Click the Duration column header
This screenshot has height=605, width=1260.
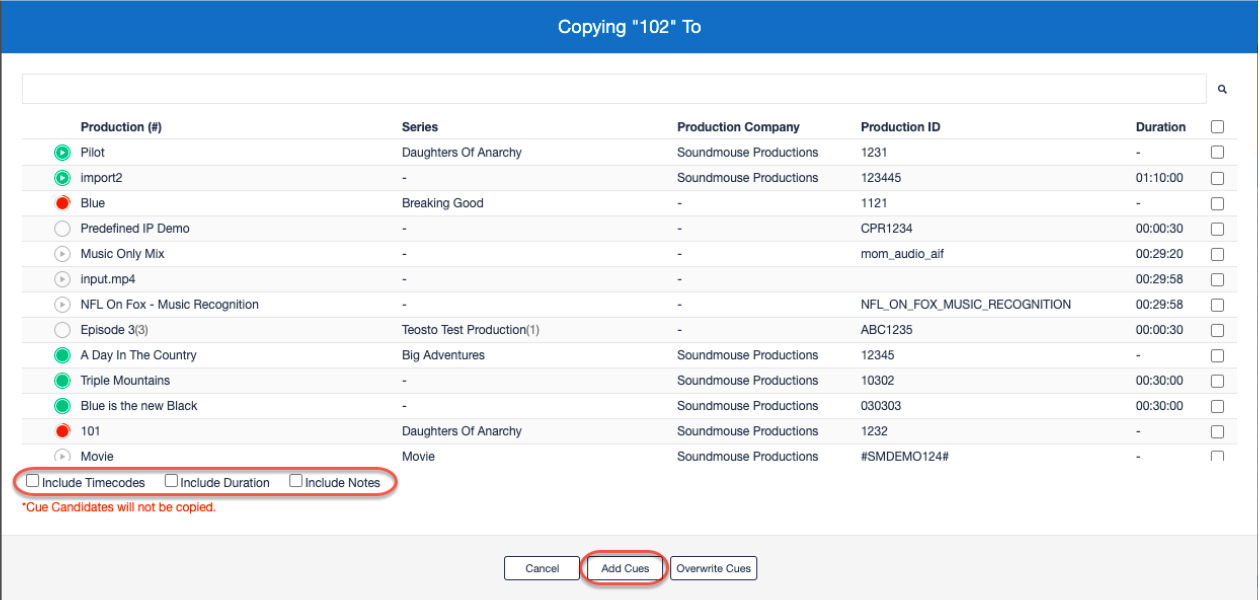click(1161, 127)
